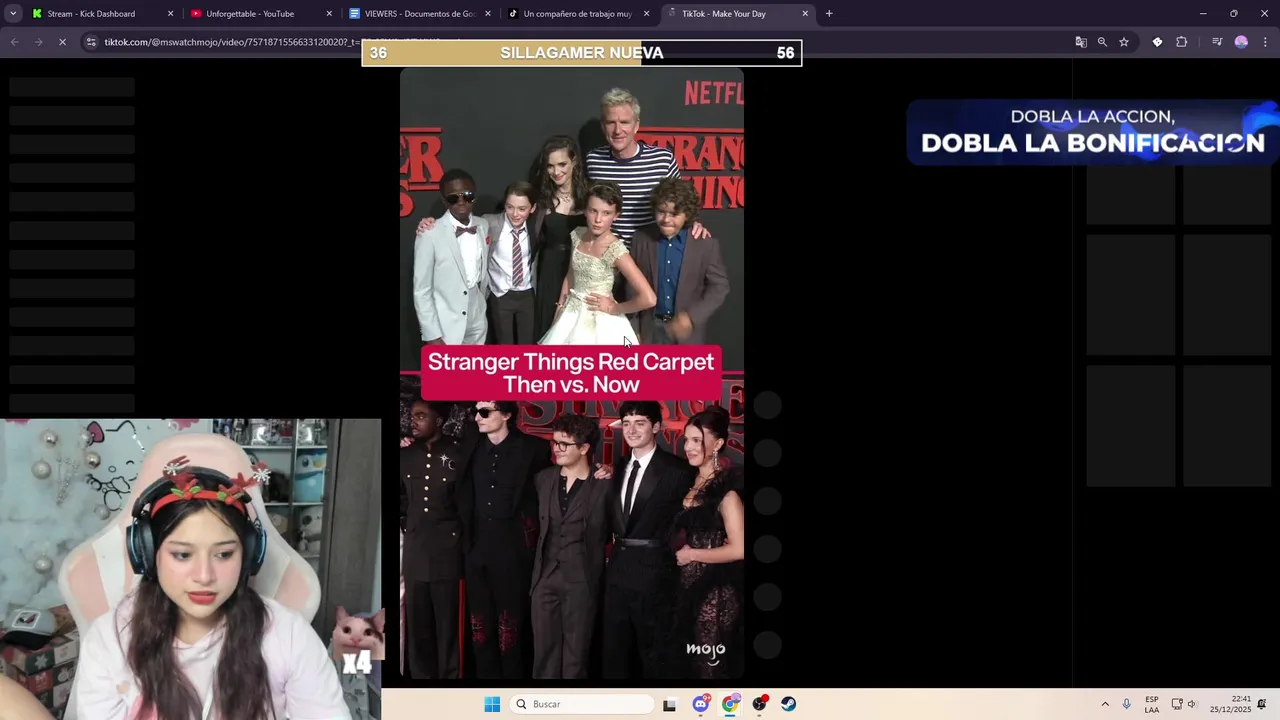
Task: Open the notifications bell icon
Action: (1263, 704)
